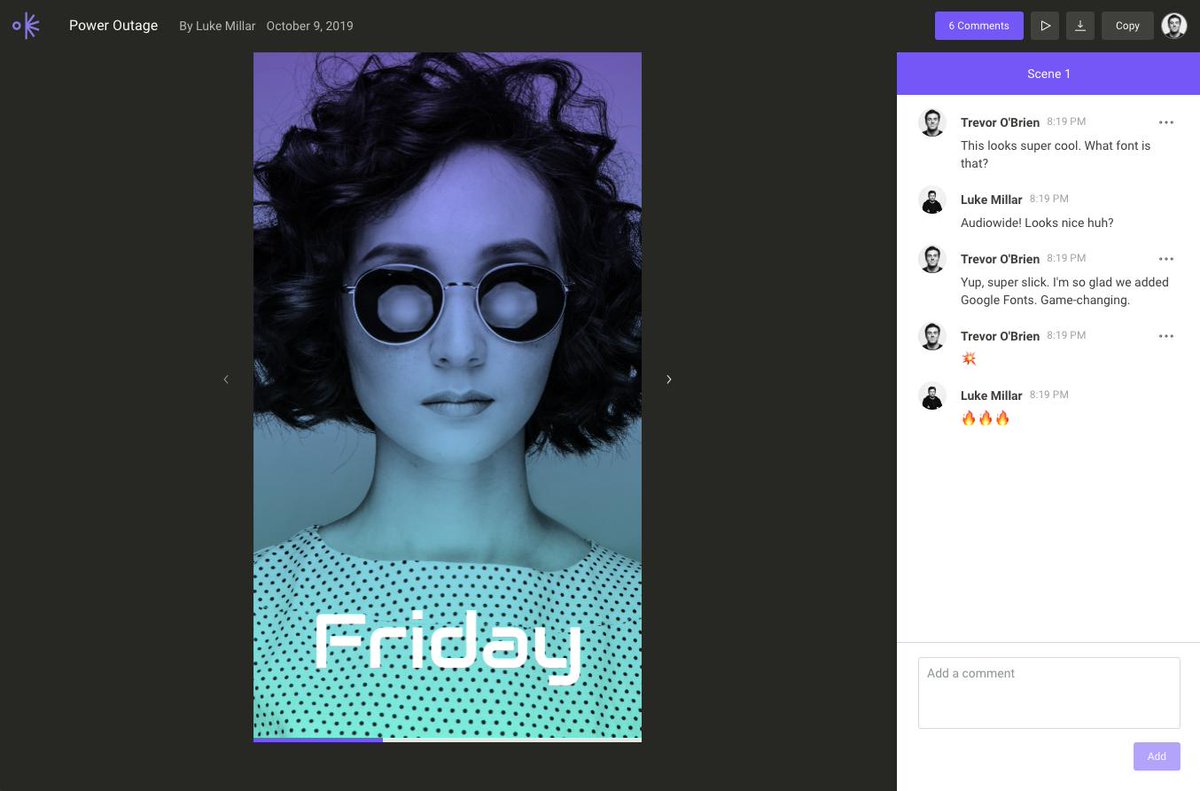Image resolution: width=1200 pixels, height=791 pixels.
Task: Click Trevor O'Brien avatar on Google Fonts comment
Action: pos(932,260)
